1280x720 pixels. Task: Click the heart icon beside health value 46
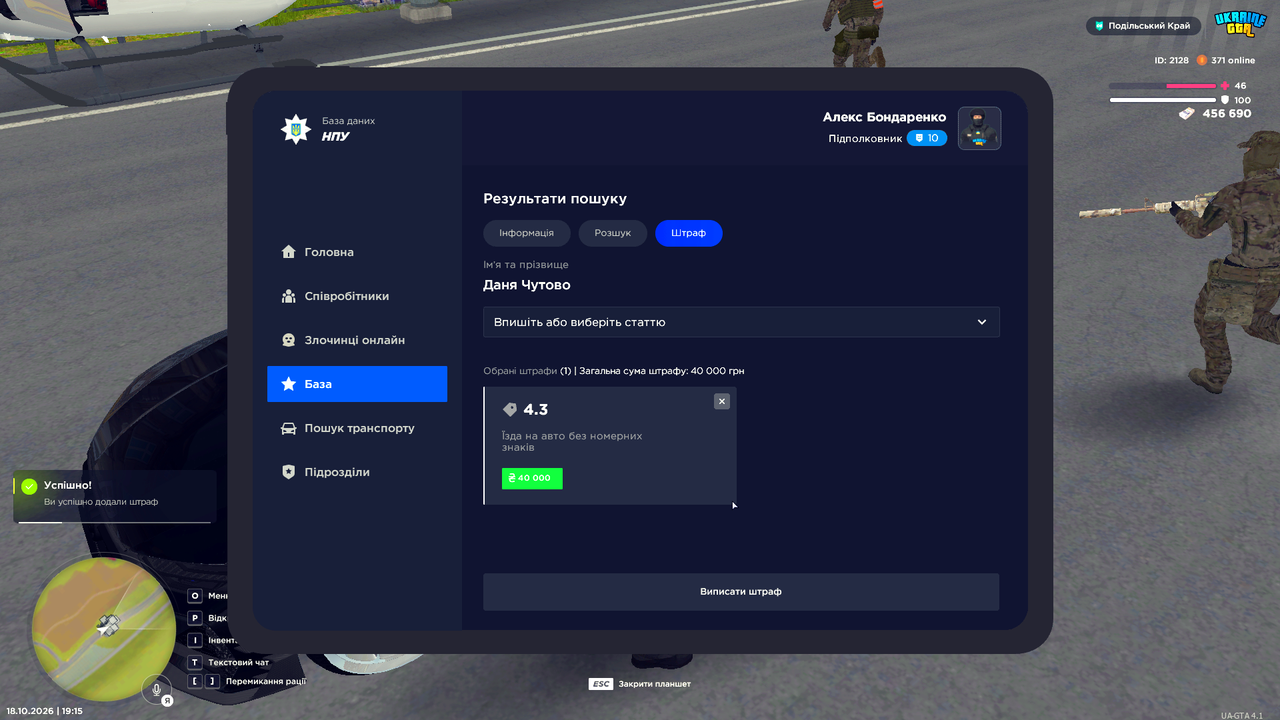pyautogui.click(x=1223, y=86)
